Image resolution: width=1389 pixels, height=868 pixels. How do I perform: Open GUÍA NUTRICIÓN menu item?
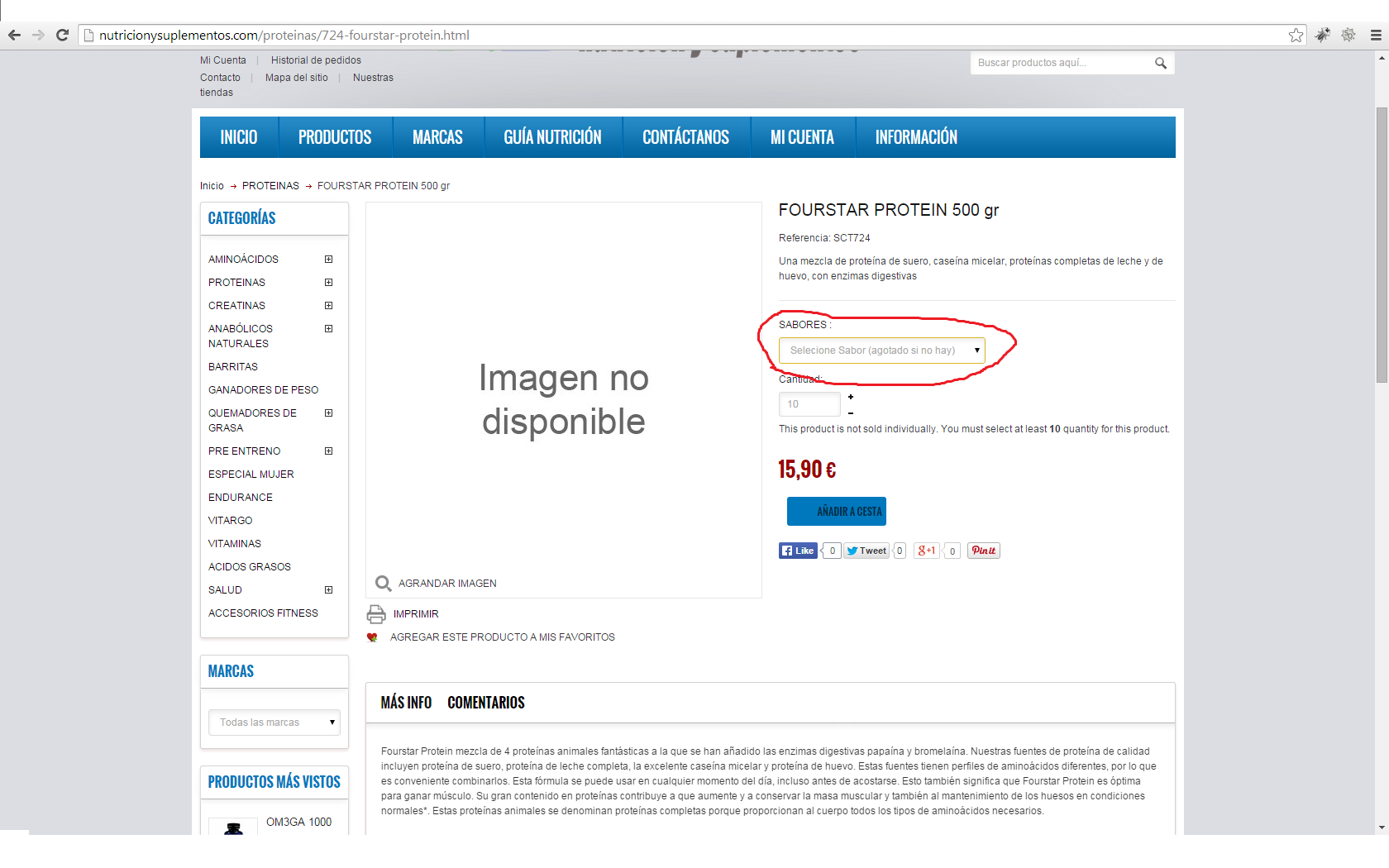553,137
